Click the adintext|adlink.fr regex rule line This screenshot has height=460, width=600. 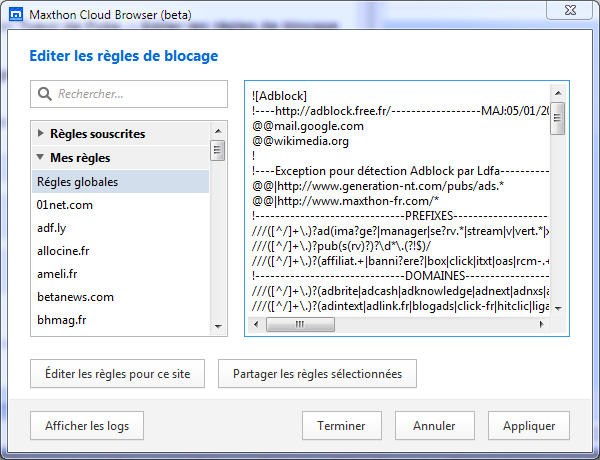(400, 306)
